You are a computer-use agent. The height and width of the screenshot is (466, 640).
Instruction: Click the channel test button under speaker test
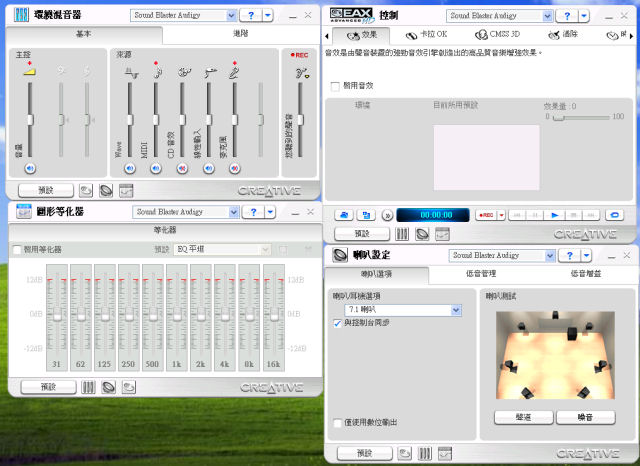coord(524,417)
